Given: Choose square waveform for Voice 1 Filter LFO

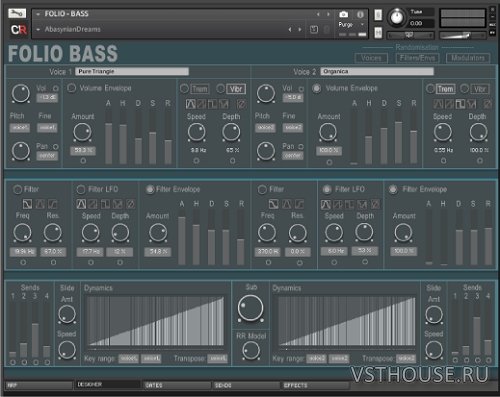Looking at the screenshot, I should pos(105,204).
